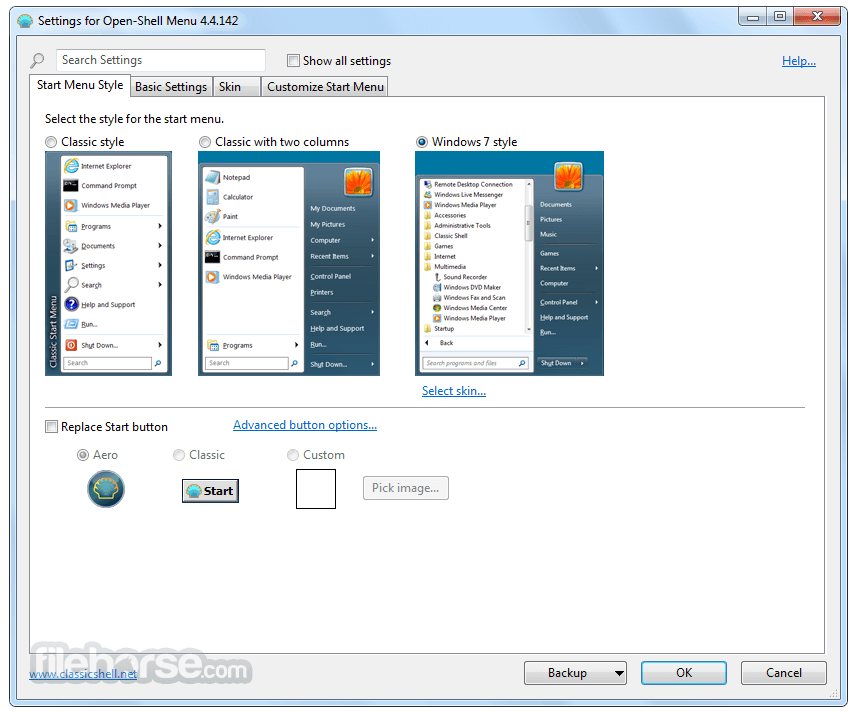Focus the Search Settings input field
This screenshot has height=714, width=855.
pyautogui.click(x=160, y=60)
